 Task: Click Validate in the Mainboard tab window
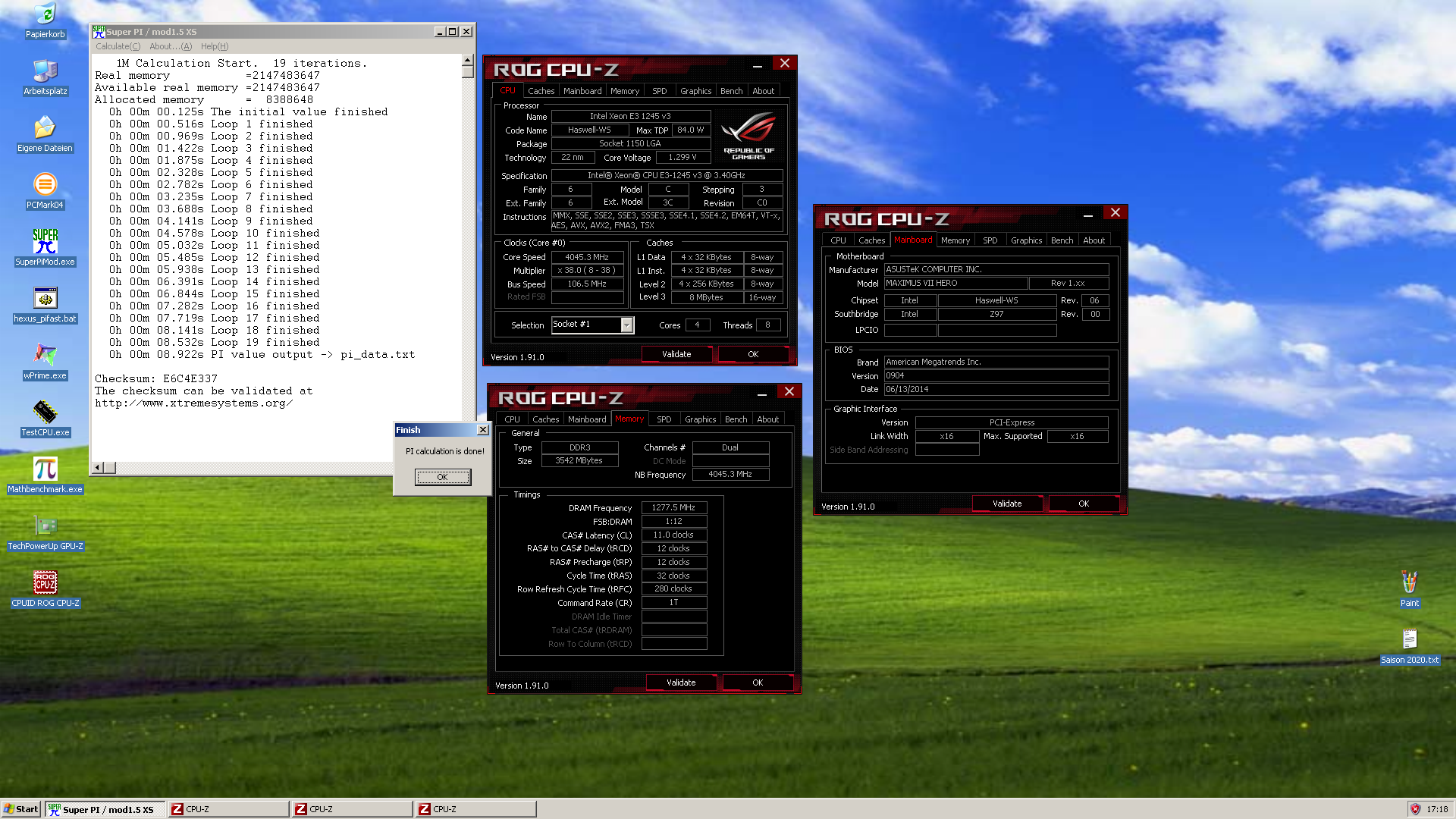pyautogui.click(x=1007, y=504)
